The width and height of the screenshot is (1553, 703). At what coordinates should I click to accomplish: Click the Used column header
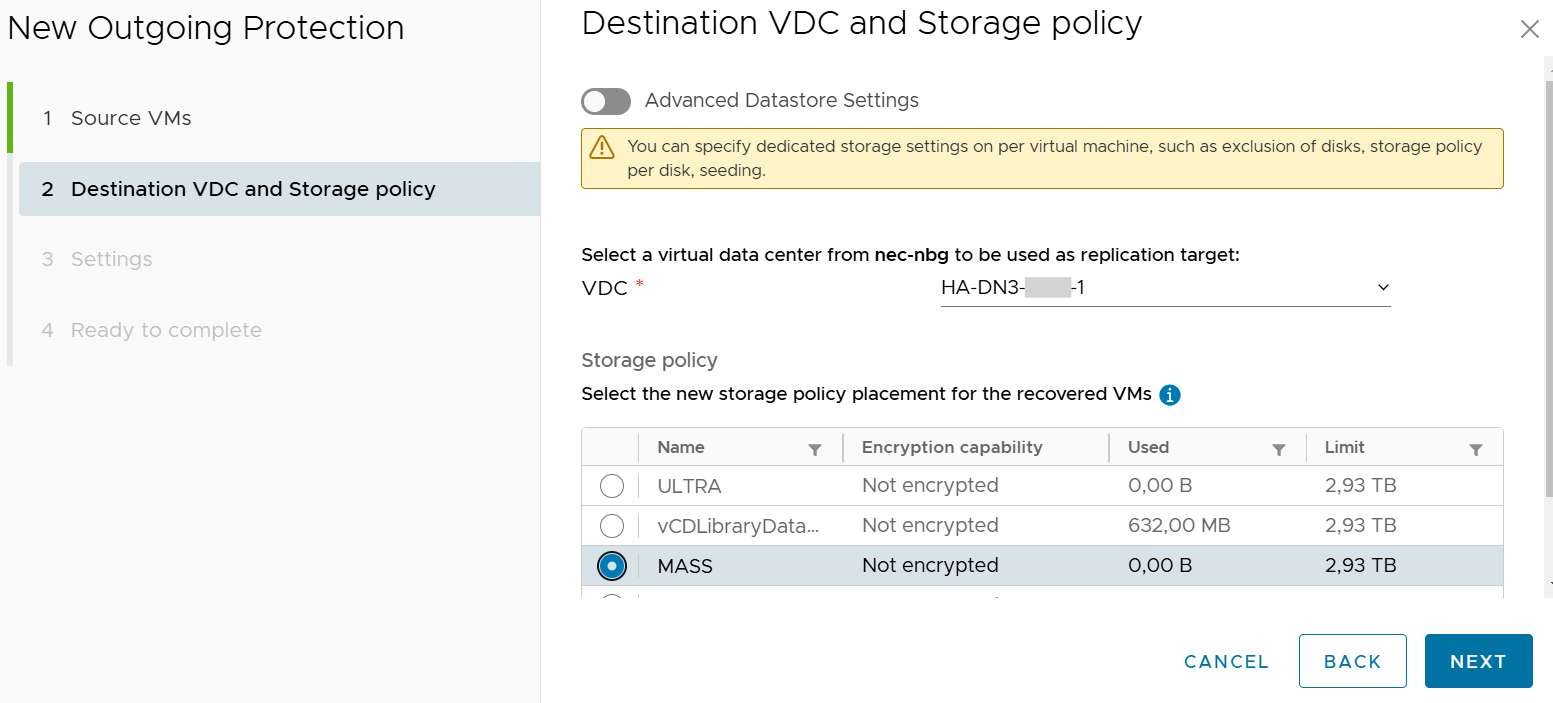(x=1148, y=447)
